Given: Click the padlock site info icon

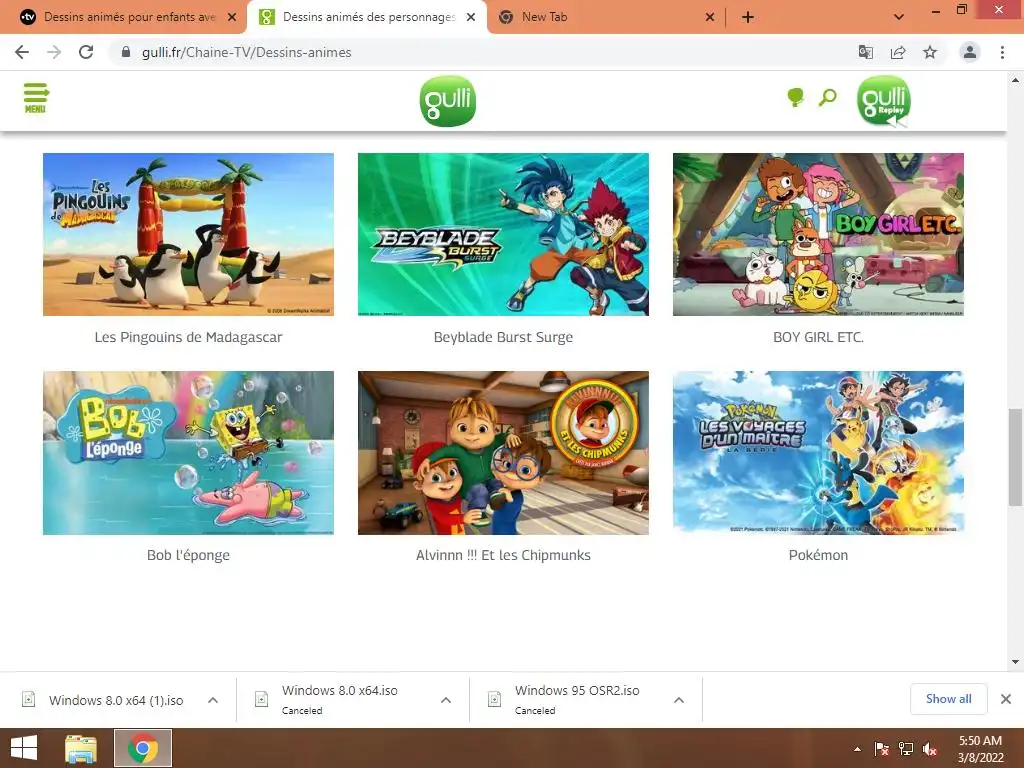Looking at the screenshot, I should [x=126, y=52].
